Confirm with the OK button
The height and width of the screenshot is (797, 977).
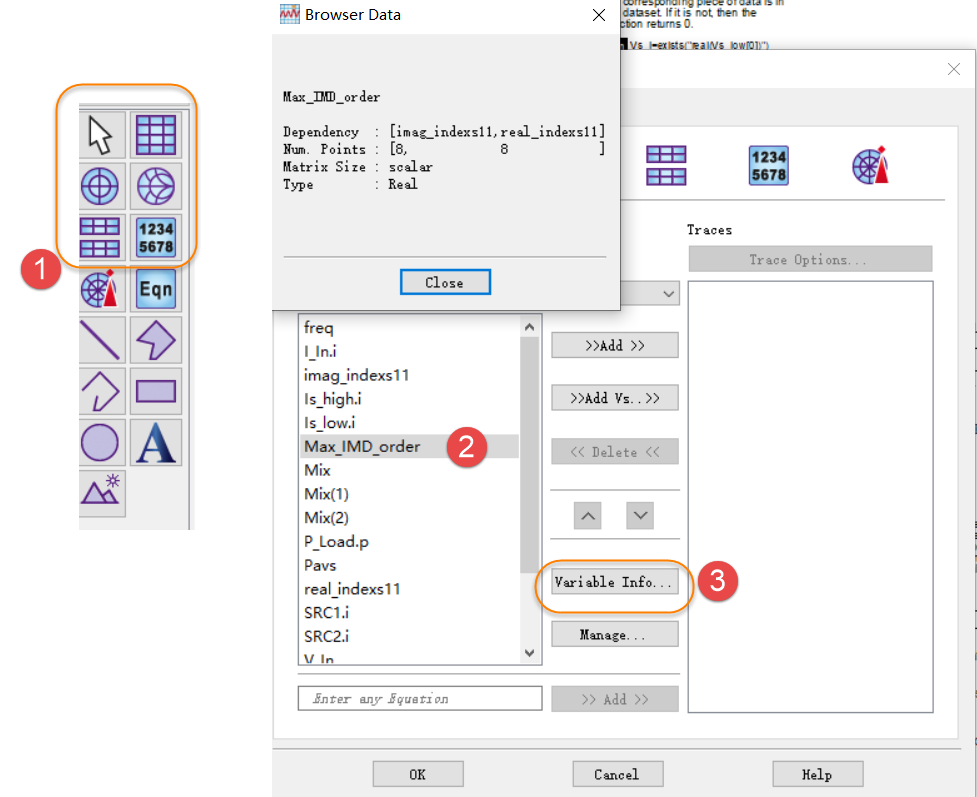(417, 774)
